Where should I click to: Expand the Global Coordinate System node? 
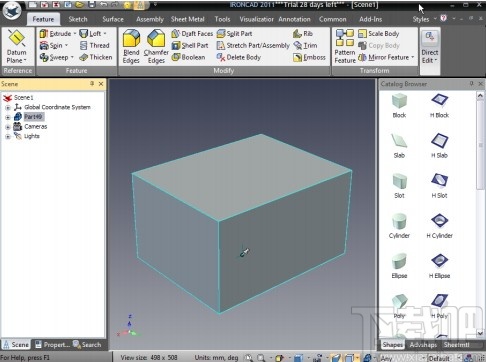(x=8, y=108)
